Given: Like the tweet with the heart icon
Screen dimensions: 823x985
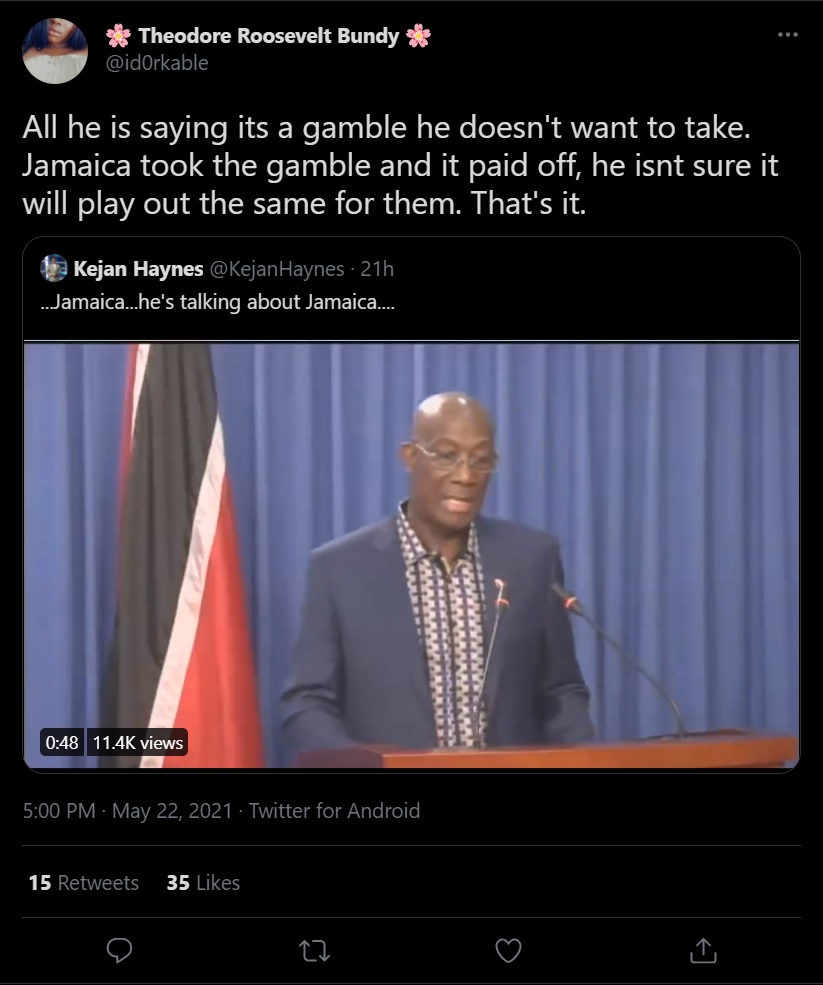Looking at the screenshot, I should pyautogui.click(x=508, y=950).
